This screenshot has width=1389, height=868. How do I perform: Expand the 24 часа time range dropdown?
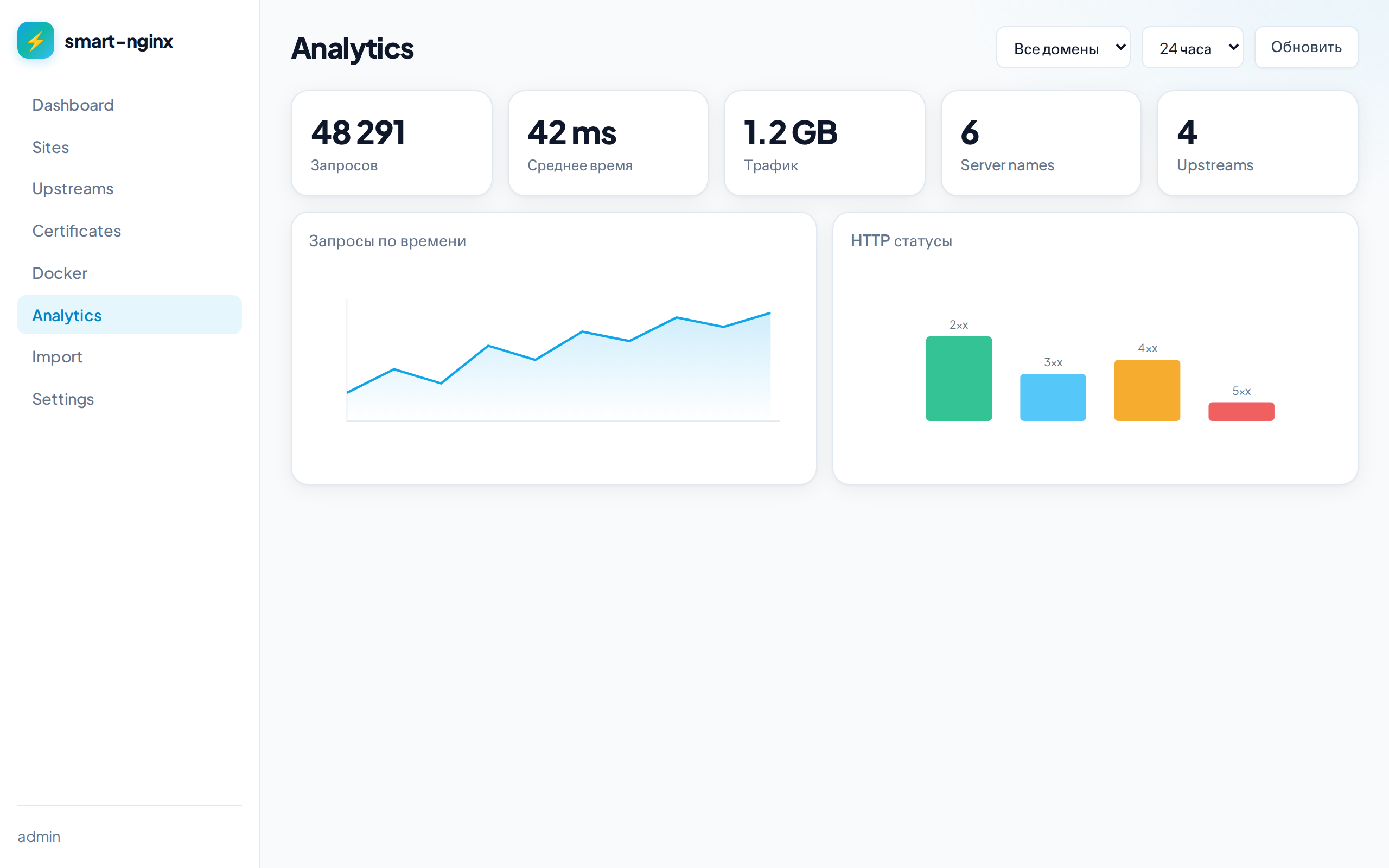[x=1192, y=48]
